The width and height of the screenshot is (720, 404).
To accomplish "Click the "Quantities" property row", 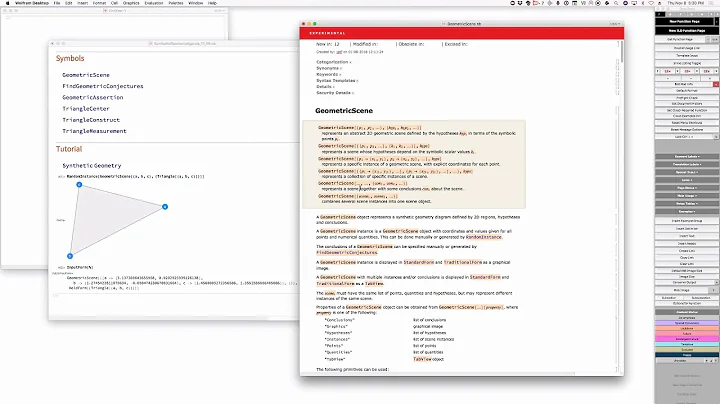I will pos(384,352).
